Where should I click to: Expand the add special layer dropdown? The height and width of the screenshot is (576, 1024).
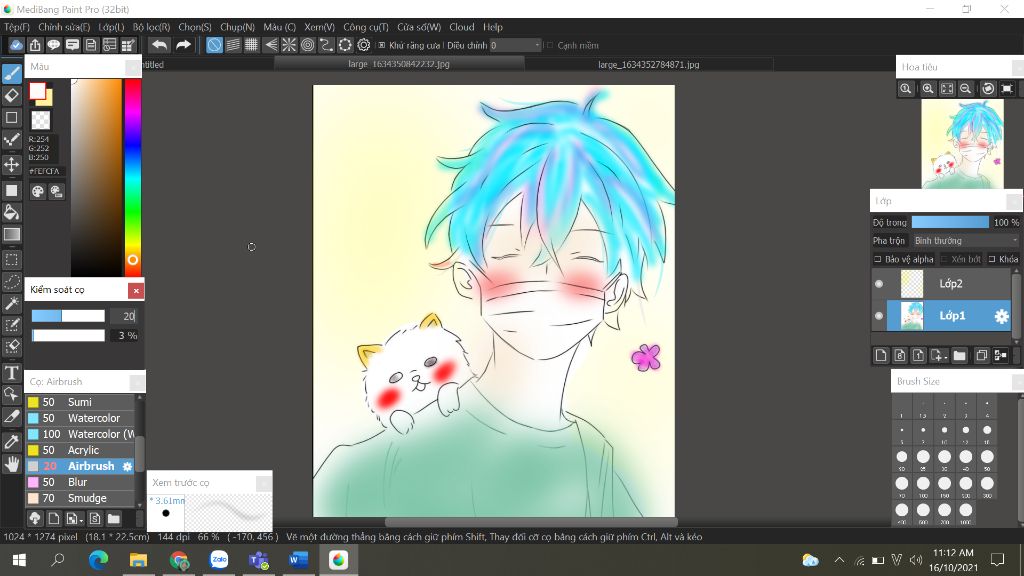(x=945, y=357)
